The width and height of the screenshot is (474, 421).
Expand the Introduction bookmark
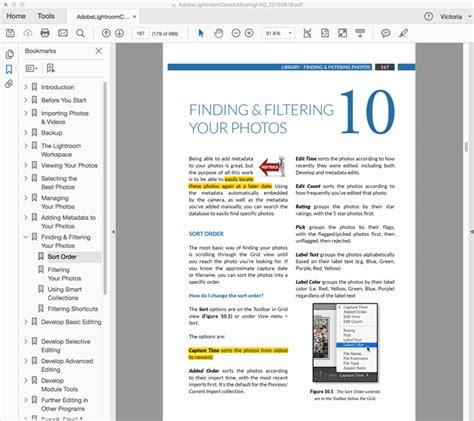[26, 87]
